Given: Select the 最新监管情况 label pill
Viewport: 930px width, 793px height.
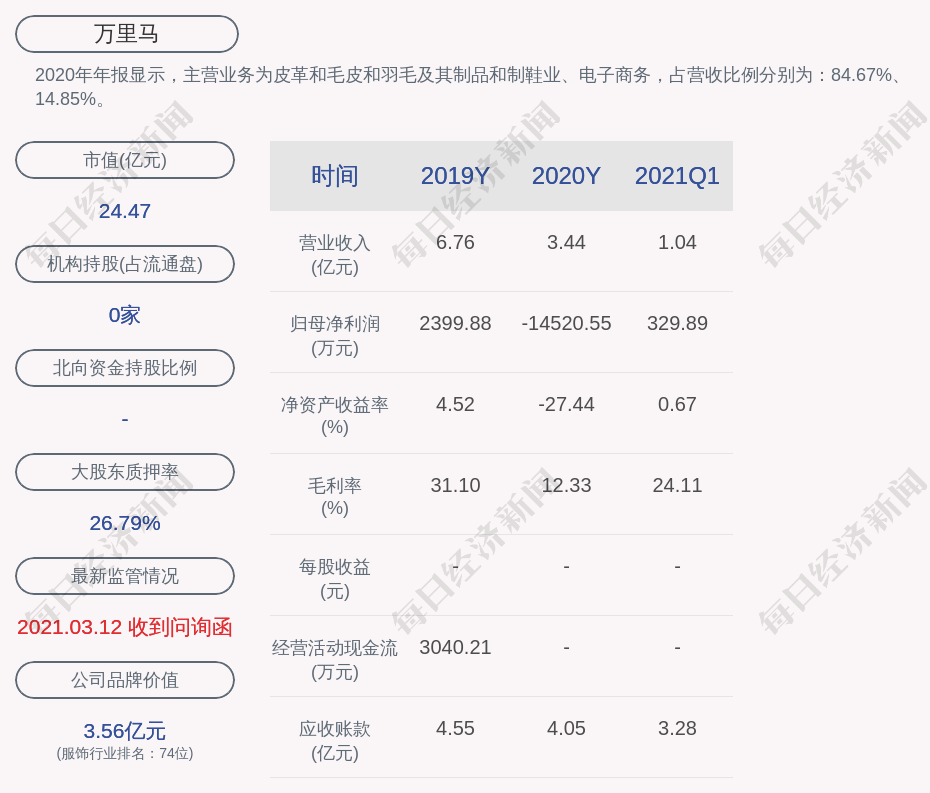Looking at the screenshot, I should (125, 576).
